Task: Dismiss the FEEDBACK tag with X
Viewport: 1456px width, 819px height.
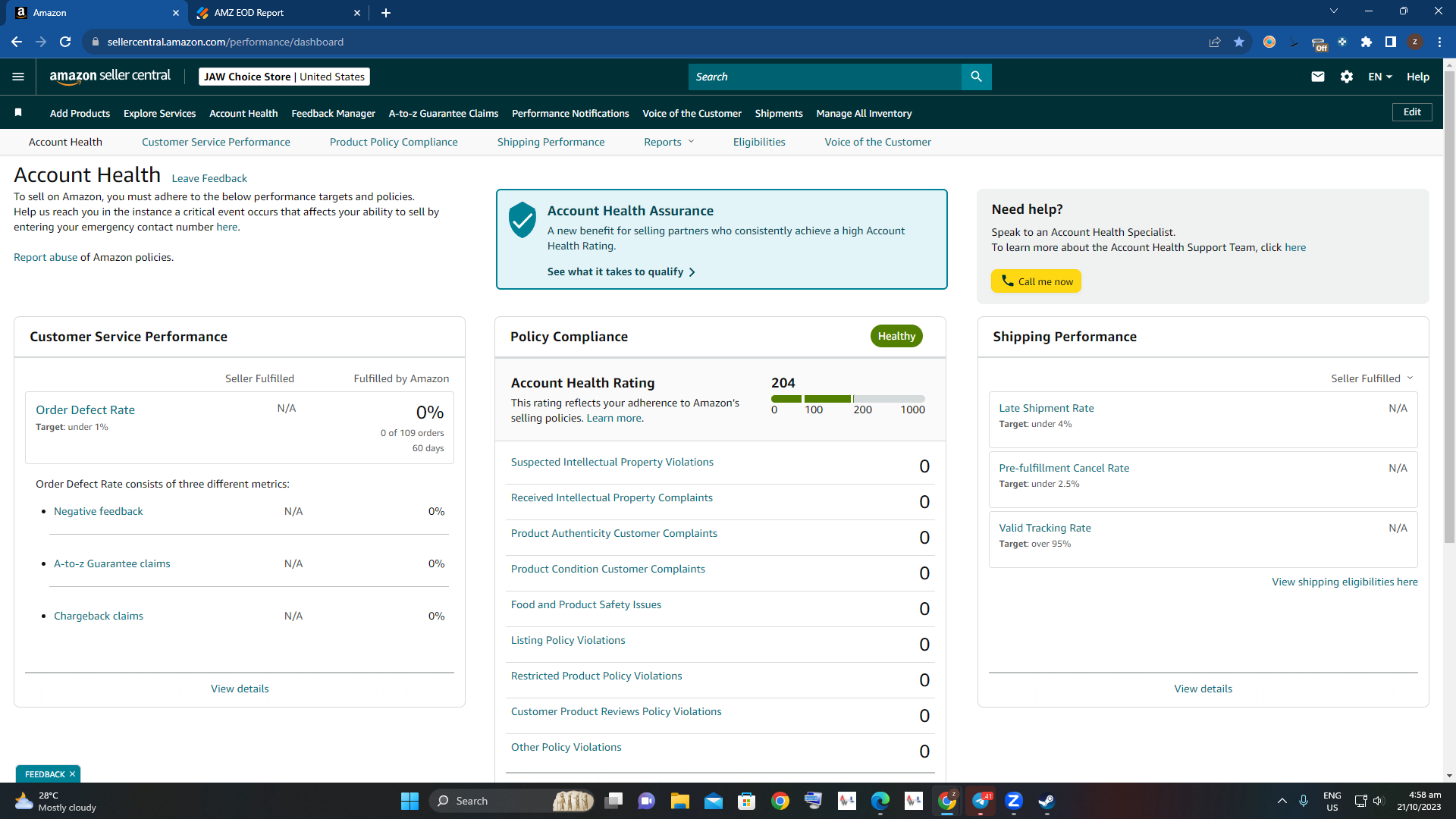Action: pyautogui.click(x=72, y=774)
